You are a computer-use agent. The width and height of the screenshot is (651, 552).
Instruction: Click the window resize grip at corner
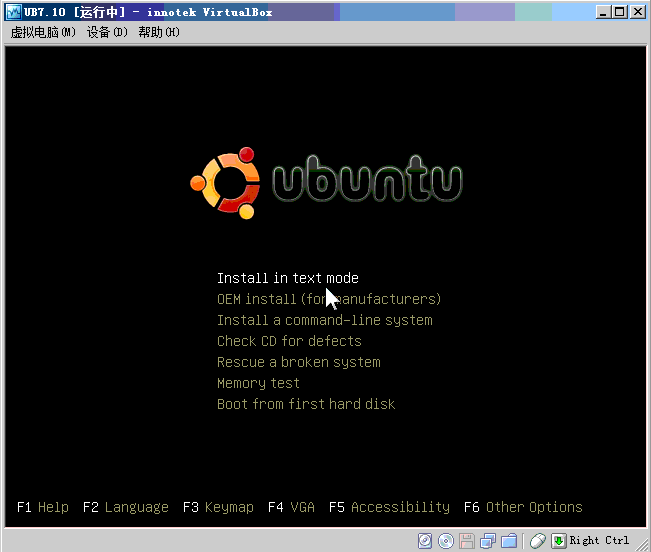[643, 544]
